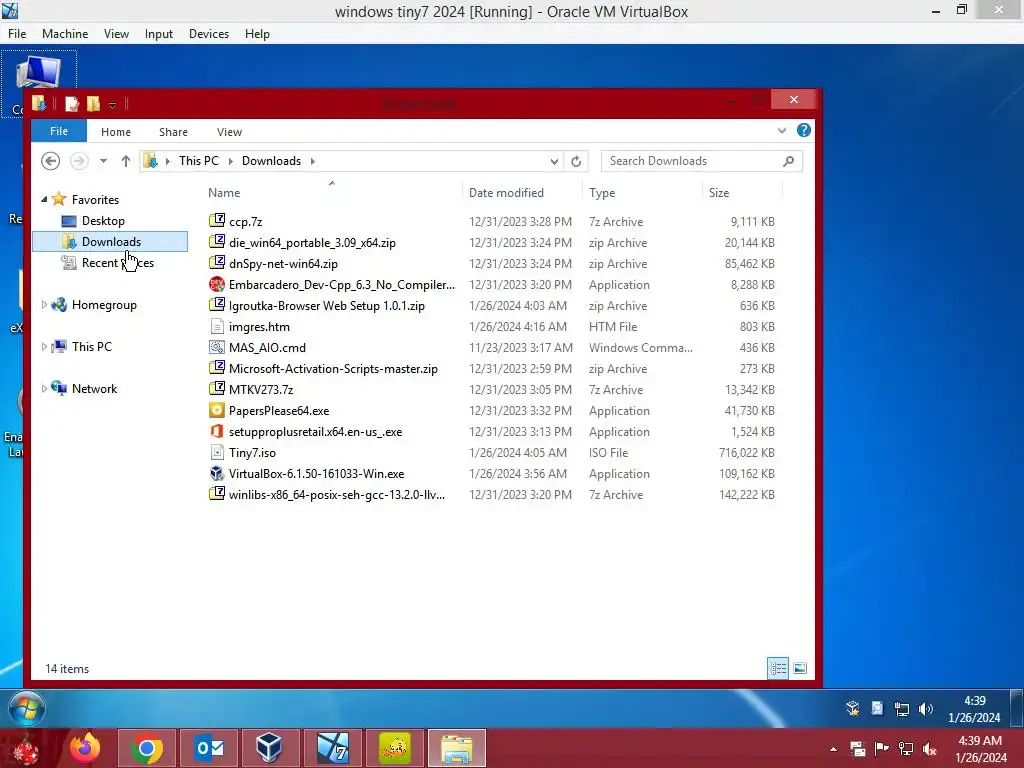1024x768 pixels.
Task: Expand breadcrumb arrow after Downloads
Action: (x=312, y=161)
